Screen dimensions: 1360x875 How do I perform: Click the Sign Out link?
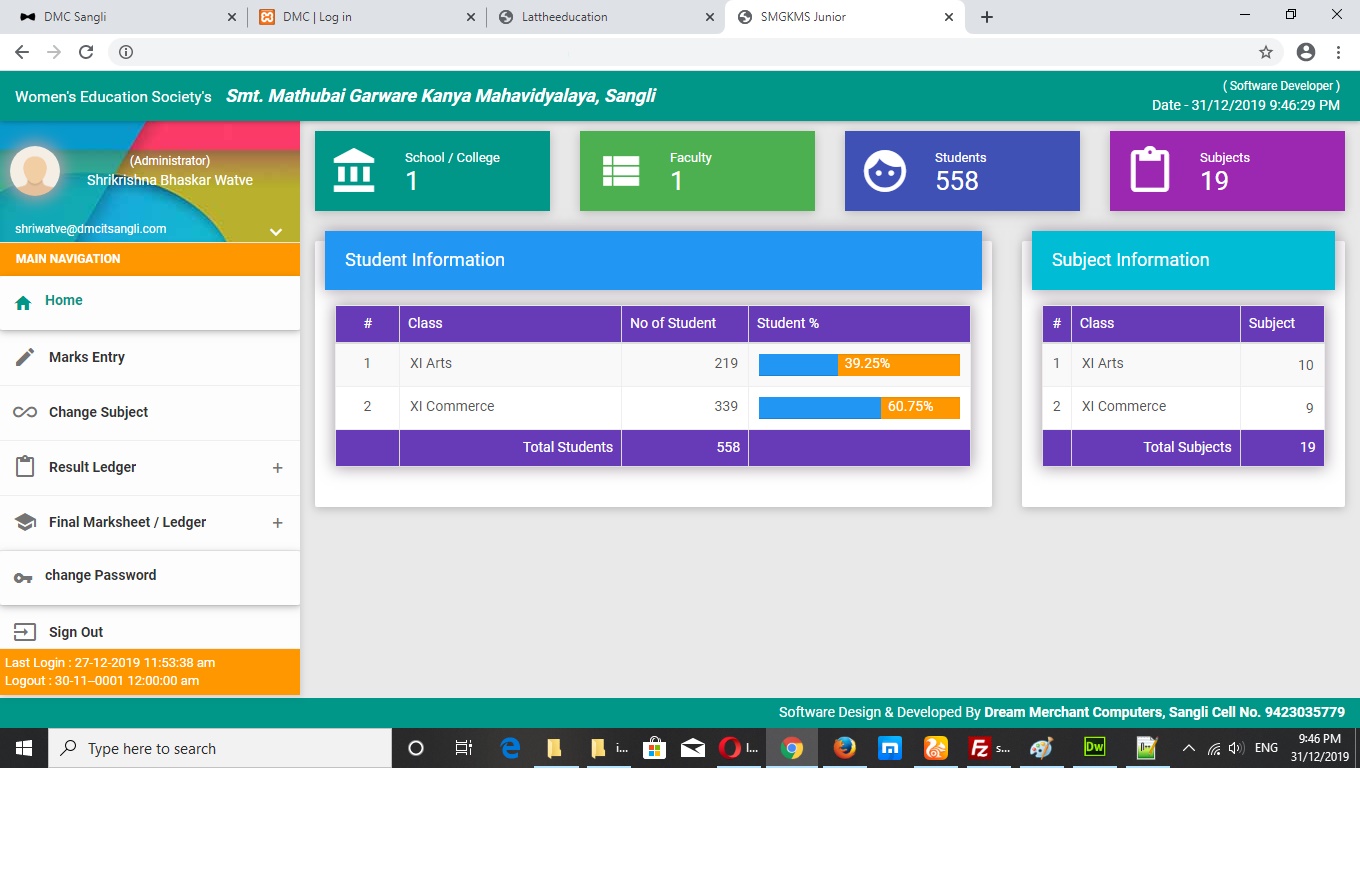coord(76,632)
